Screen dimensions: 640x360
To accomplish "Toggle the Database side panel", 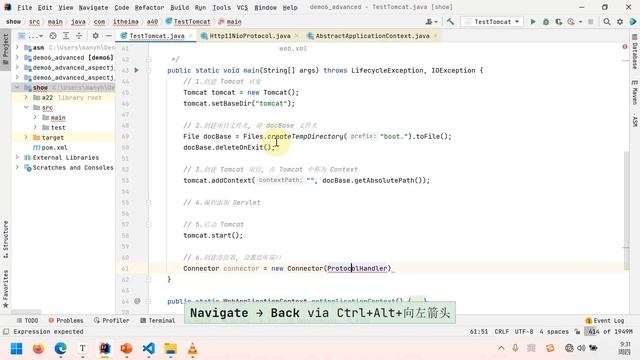I will tap(635, 52).
